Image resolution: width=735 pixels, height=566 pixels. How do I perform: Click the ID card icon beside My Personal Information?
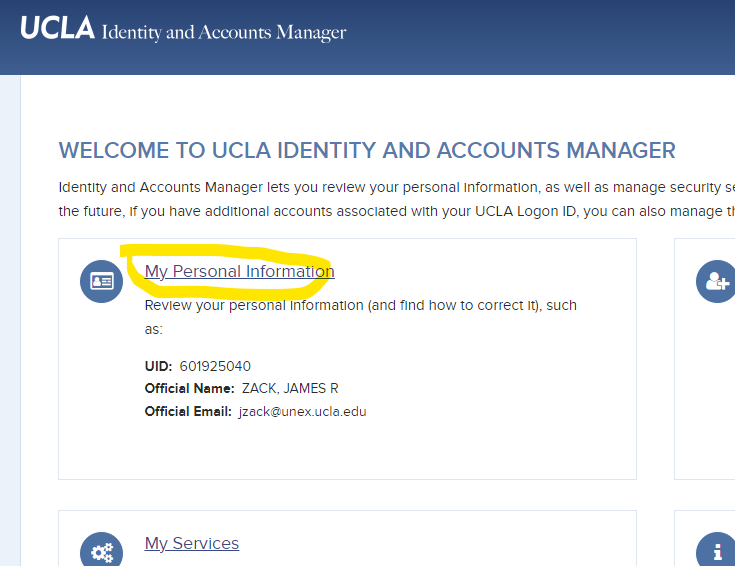101,281
